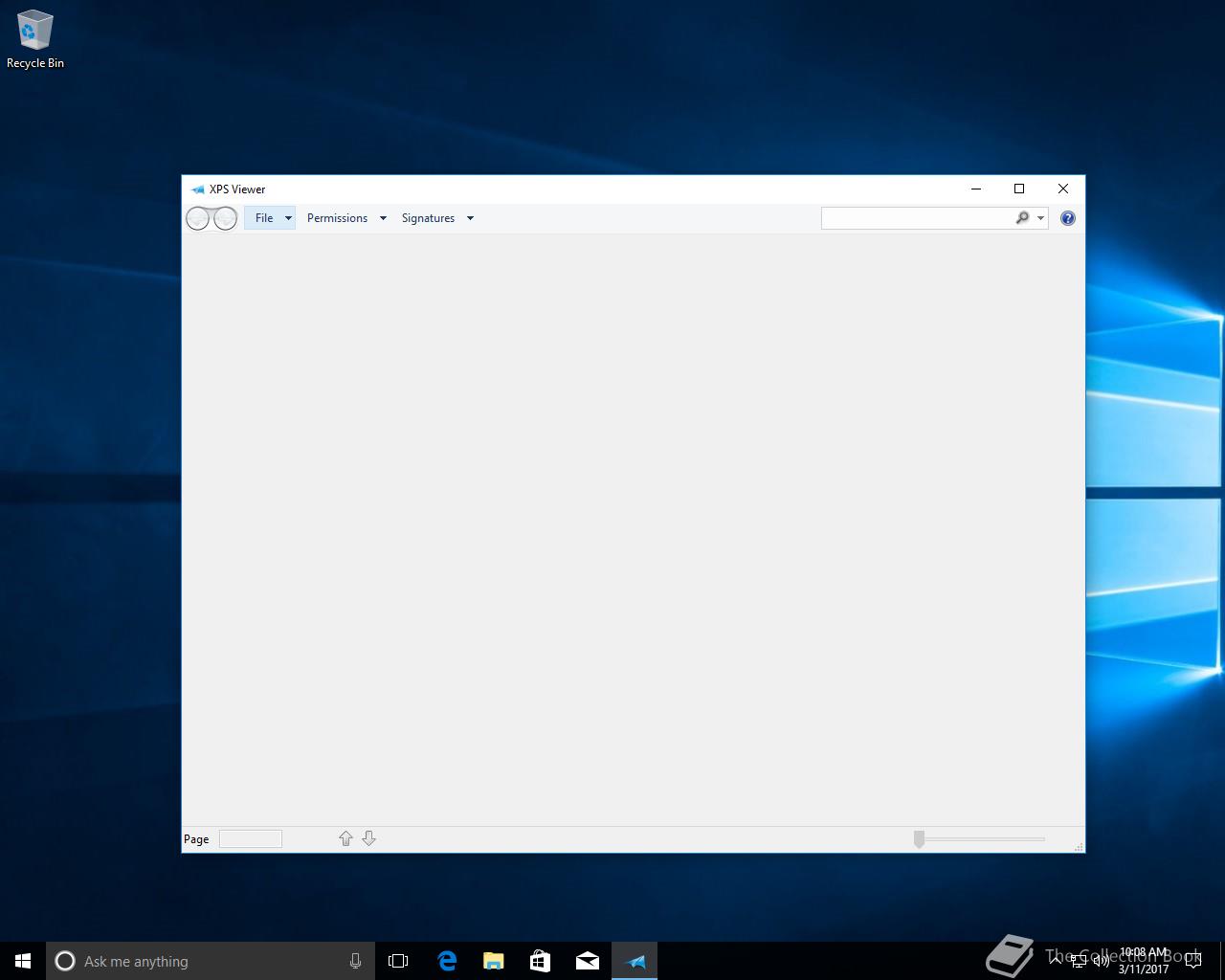Image resolution: width=1225 pixels, height=980 pixels.
Task: Expand the File dropdown arrow
Action: pyautogui.click(x=288, y=218)
